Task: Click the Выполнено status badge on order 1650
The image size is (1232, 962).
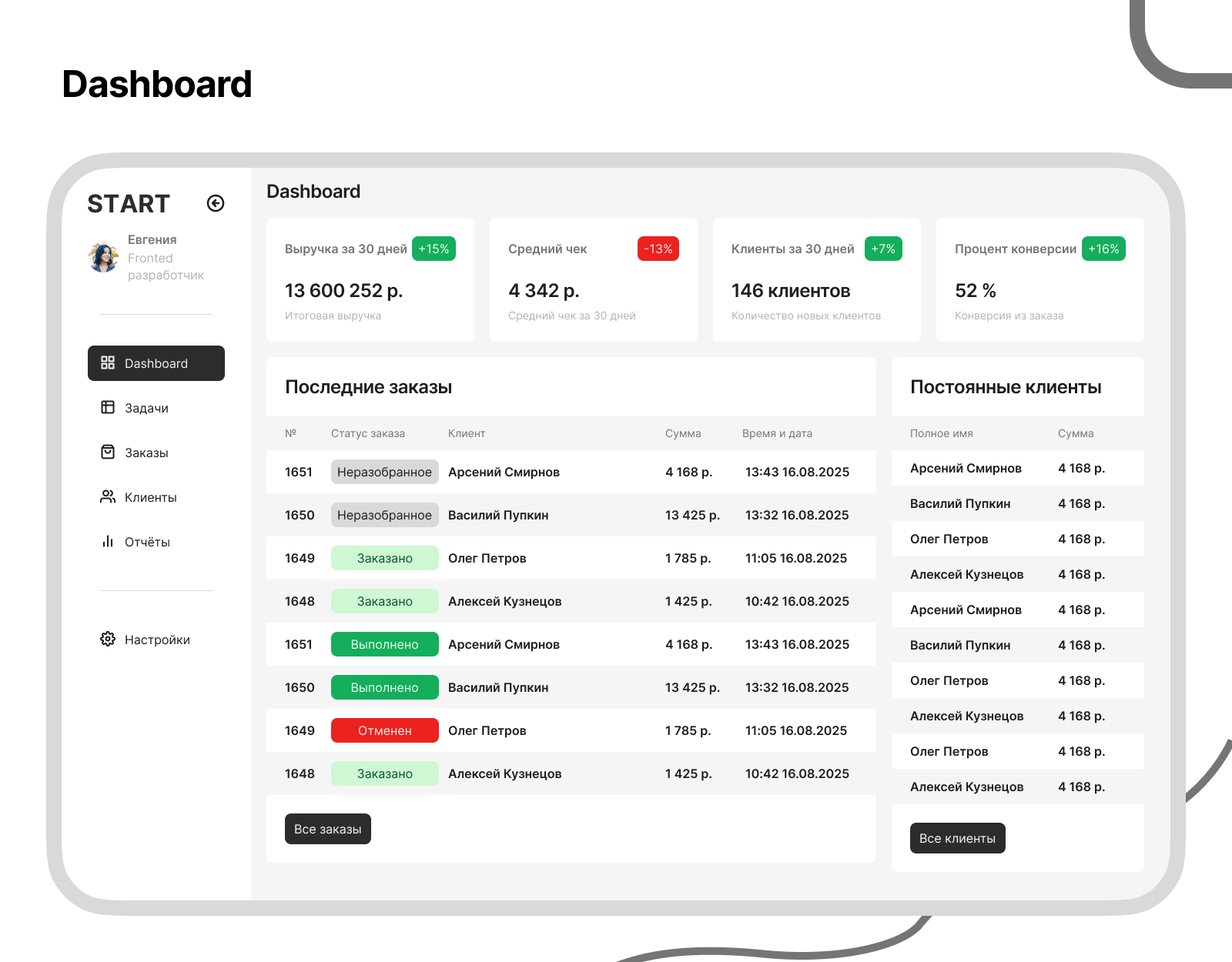Action: pyautogui.click(x=384, y=687)
